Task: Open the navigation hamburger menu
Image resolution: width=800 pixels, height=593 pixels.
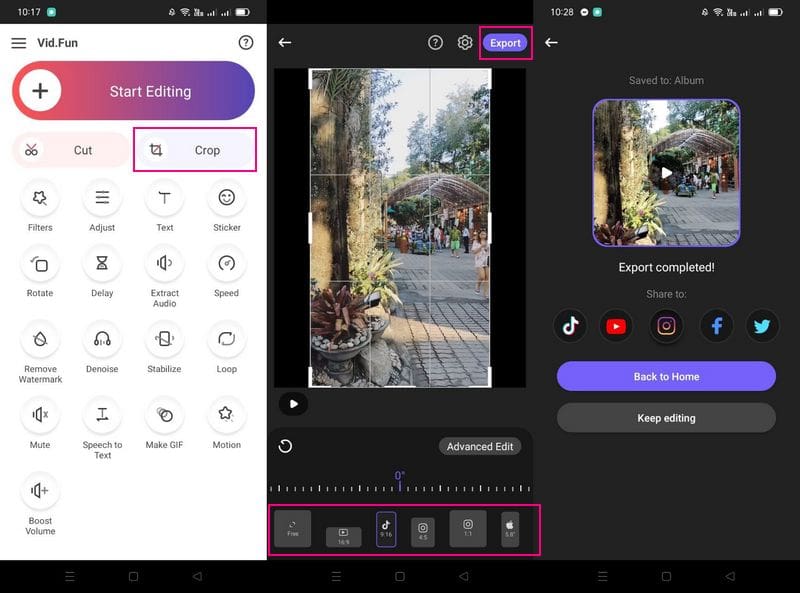Action: (x=19, y=43)
